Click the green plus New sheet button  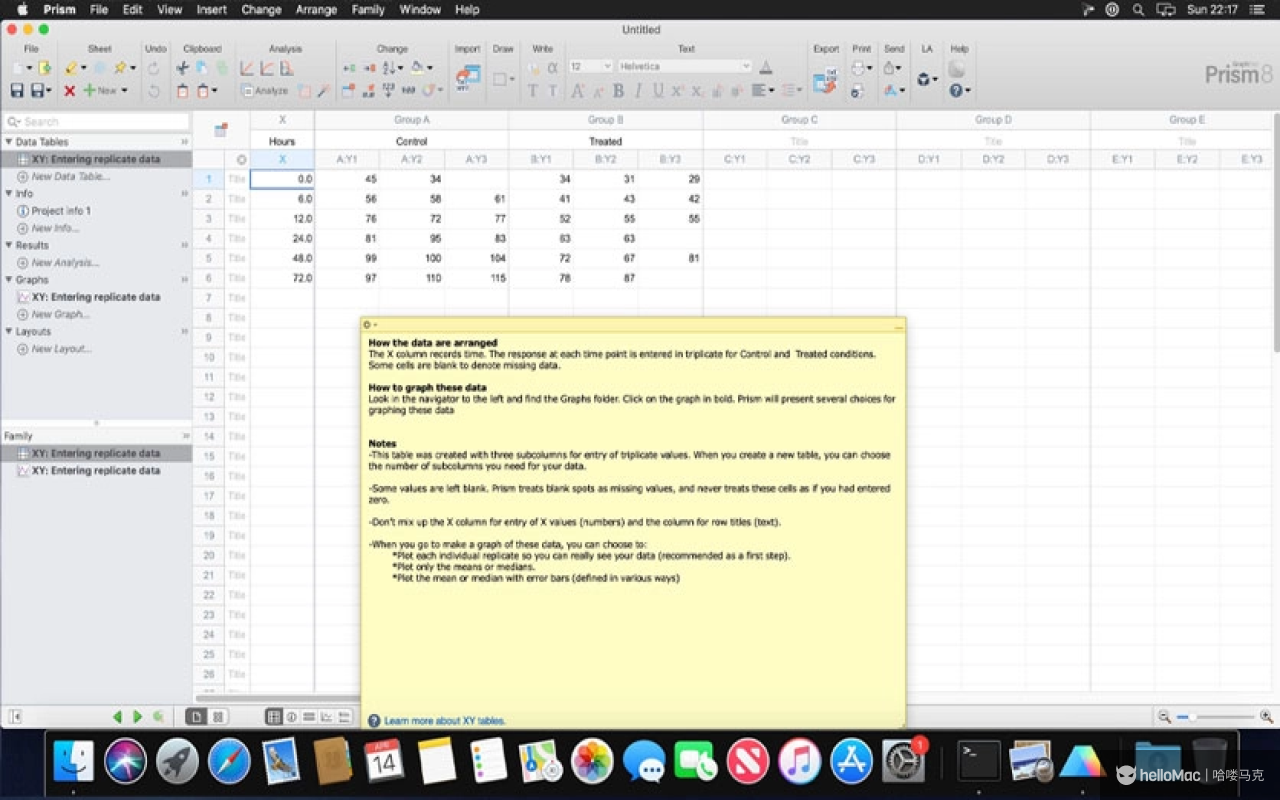(x=103, y=90)
